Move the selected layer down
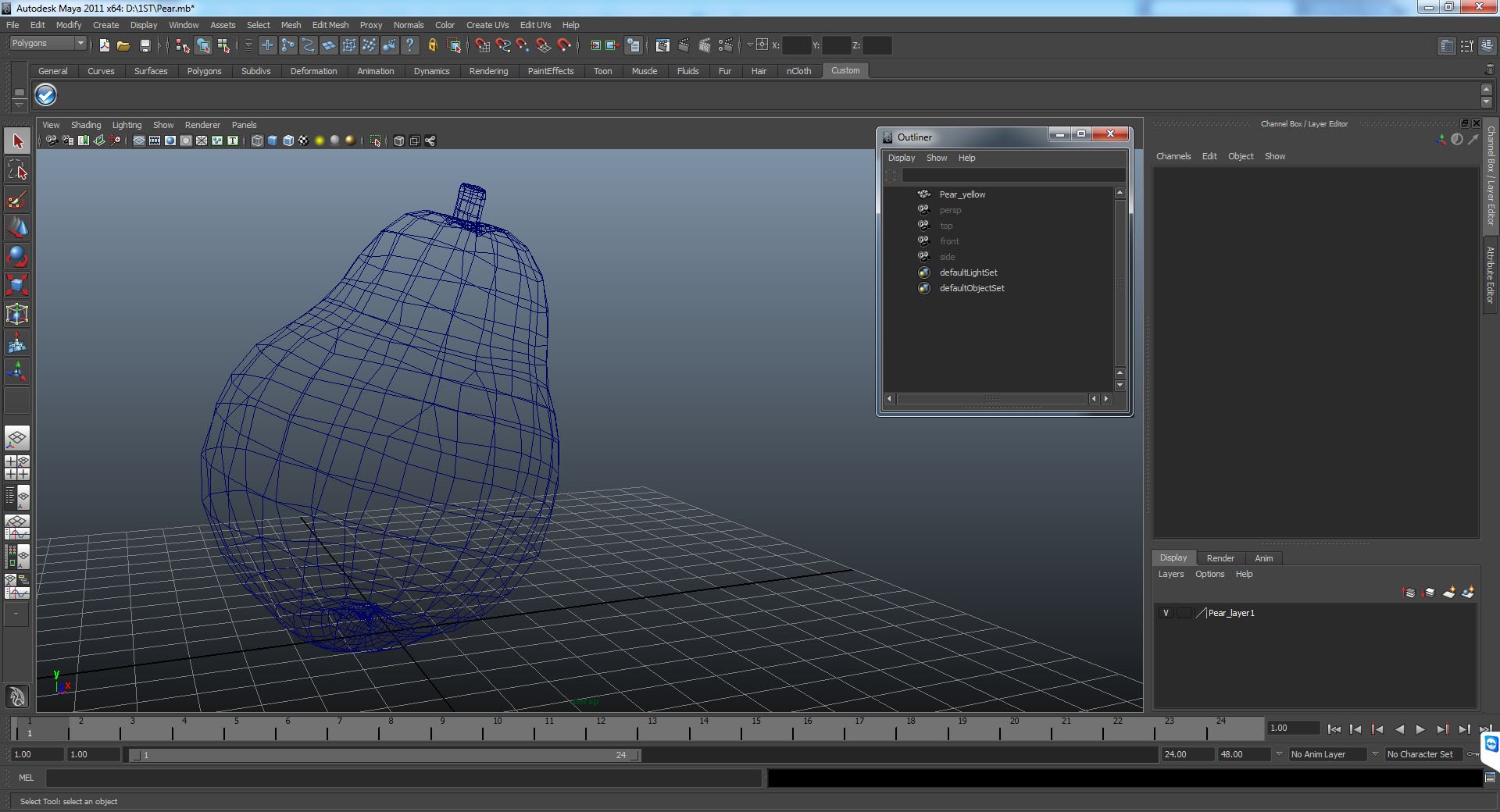 (x=1429, y=593)
